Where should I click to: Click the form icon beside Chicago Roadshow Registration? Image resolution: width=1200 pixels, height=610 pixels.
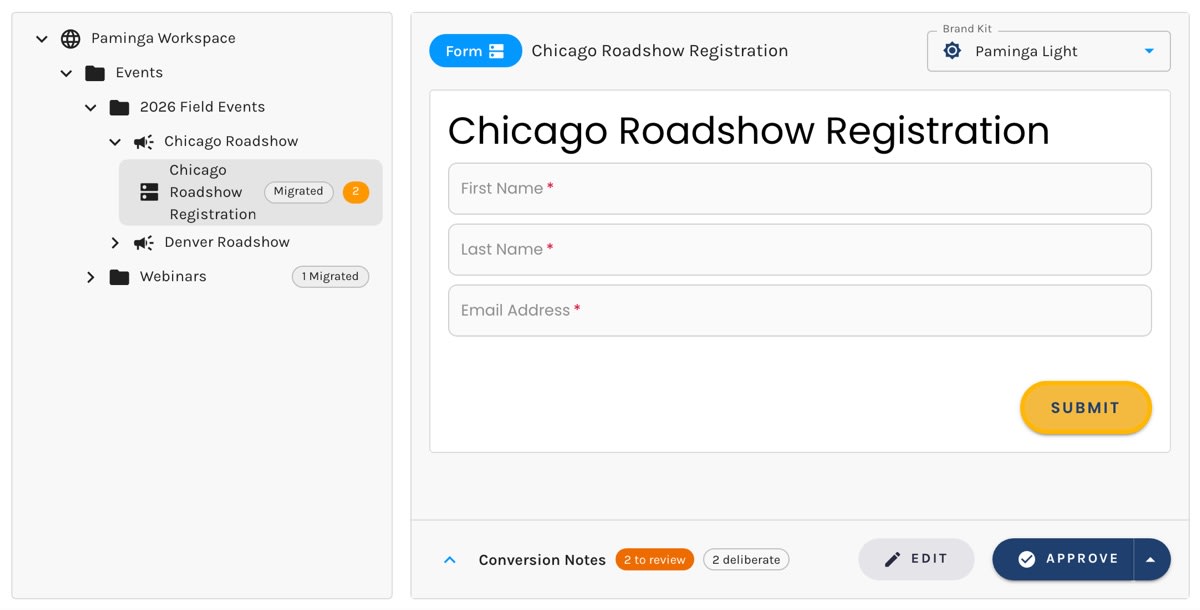(x=149, y=192)
